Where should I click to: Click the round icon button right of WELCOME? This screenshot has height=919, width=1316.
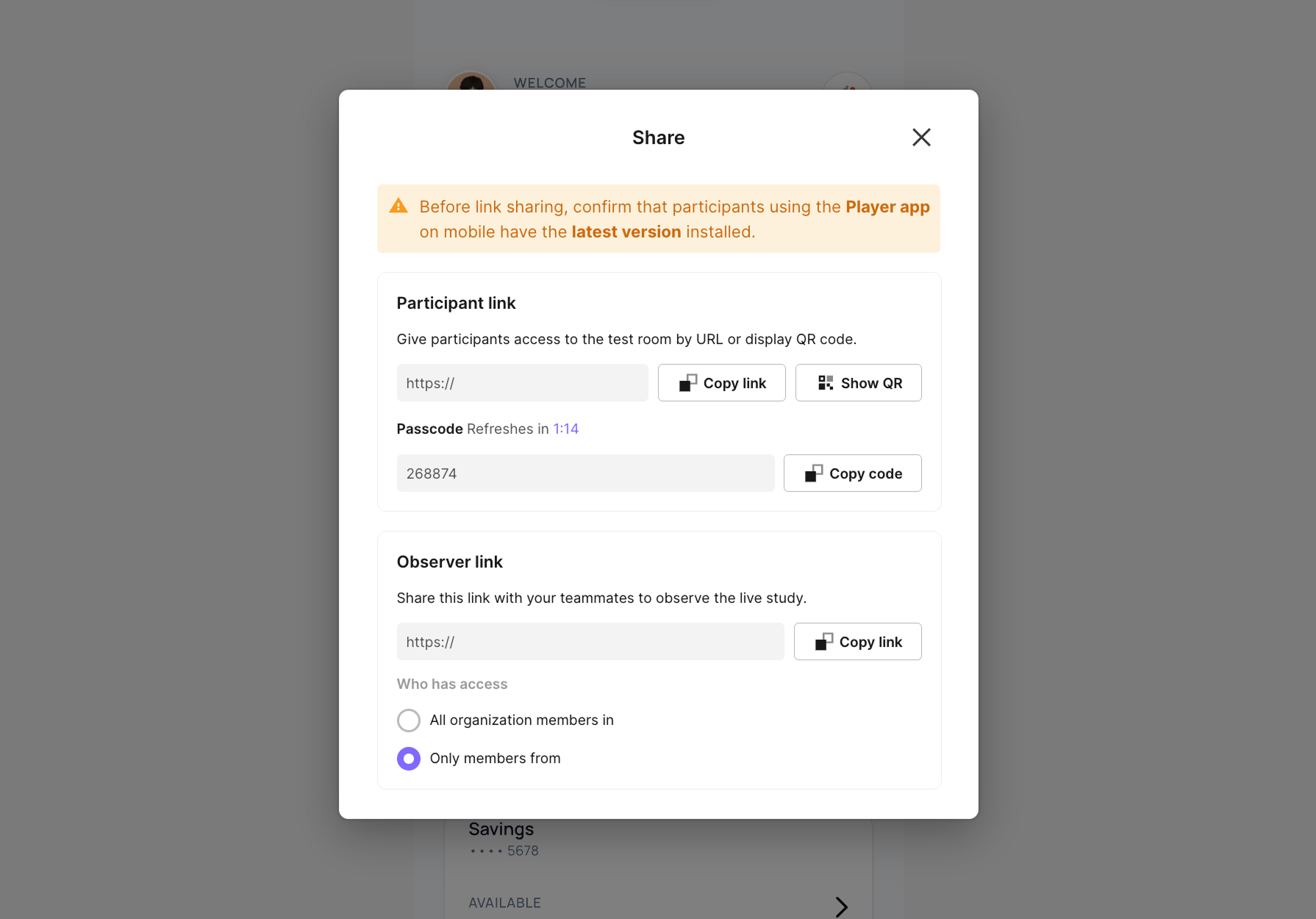[847, 81]
